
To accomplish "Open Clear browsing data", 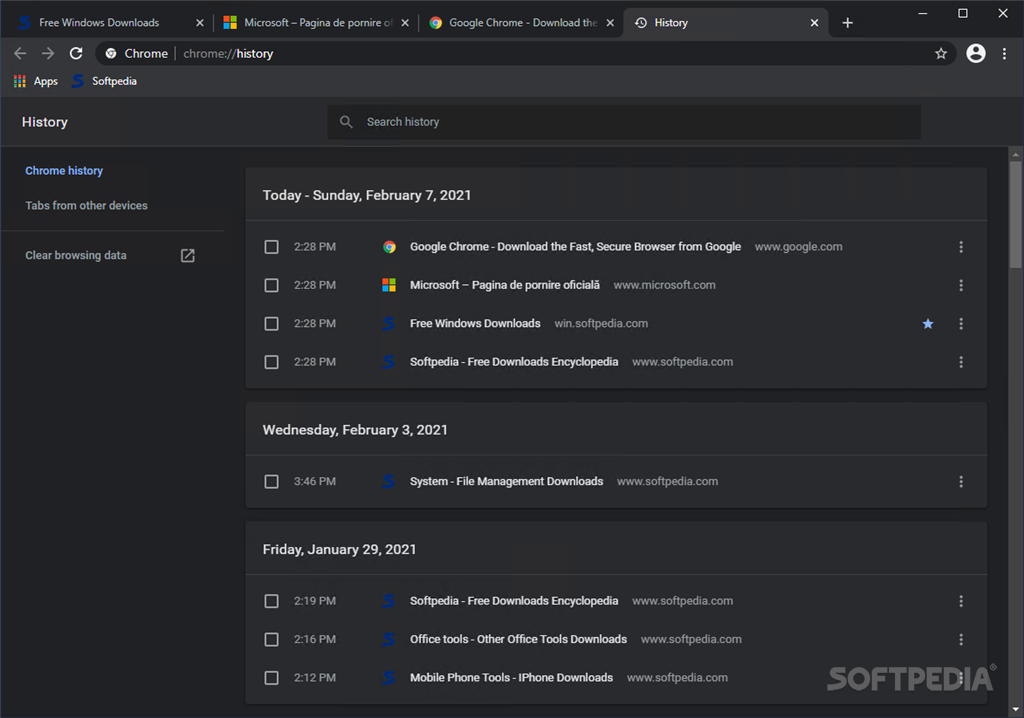I will coord(76,255).
